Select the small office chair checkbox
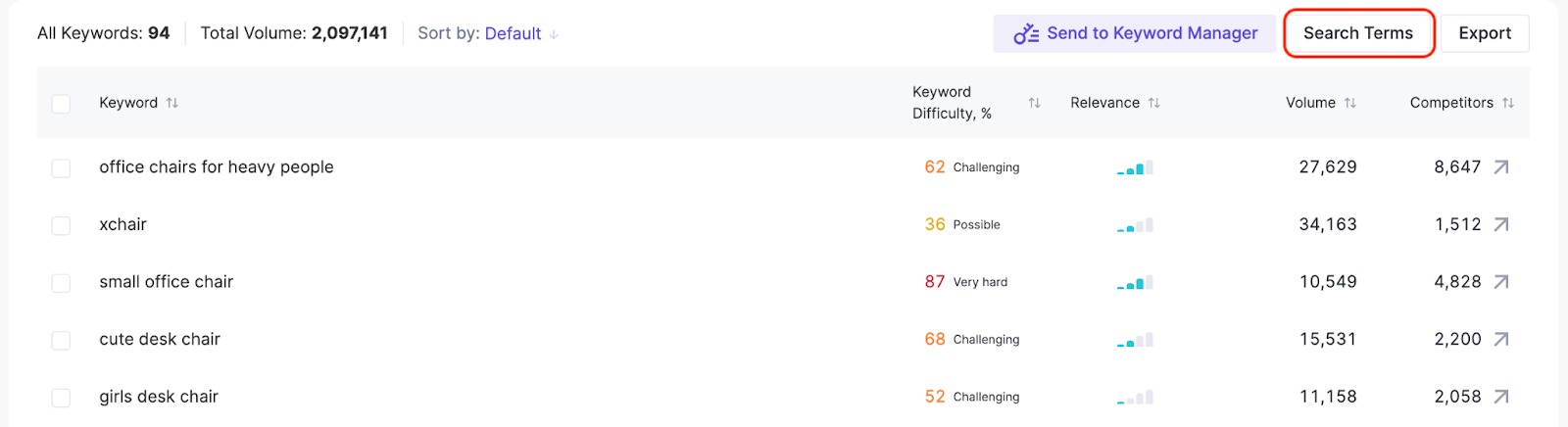This screenshot has height=427, width=1568. click(x=61, y=282)
